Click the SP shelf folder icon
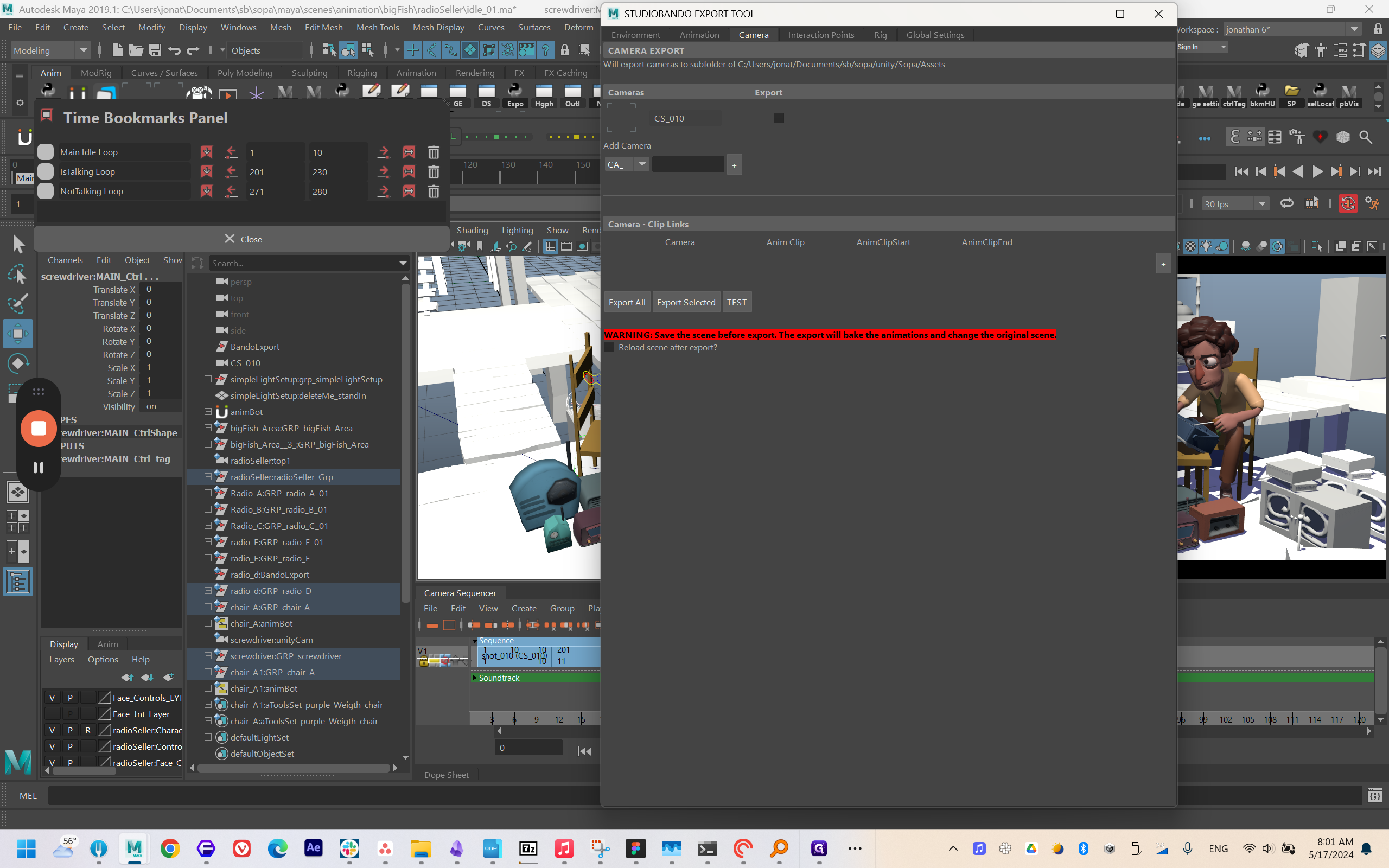1389x868 pixels. [1291, 97]
